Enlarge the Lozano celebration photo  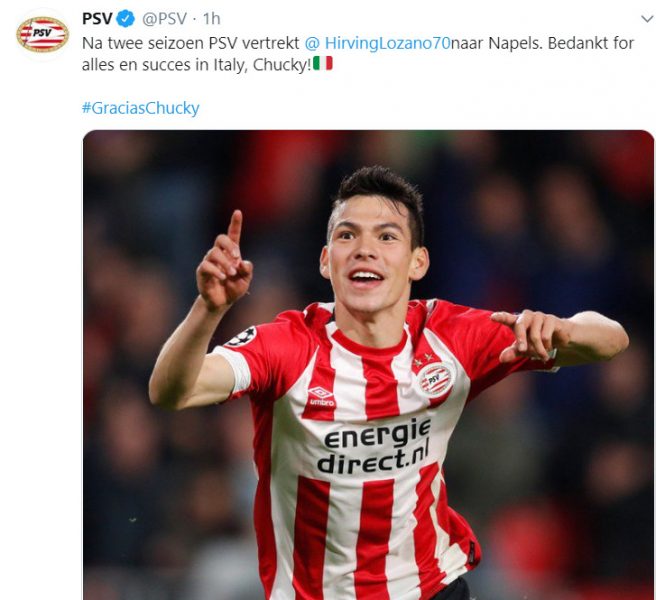coord(369,365)
